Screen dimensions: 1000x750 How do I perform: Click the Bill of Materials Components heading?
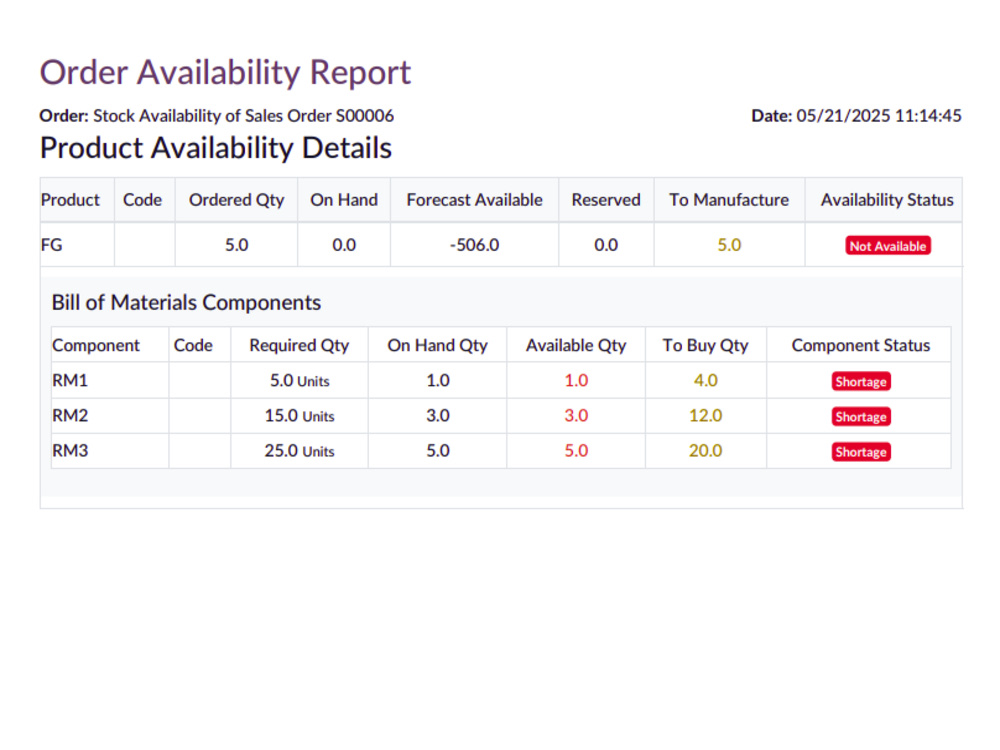point(186,303)
